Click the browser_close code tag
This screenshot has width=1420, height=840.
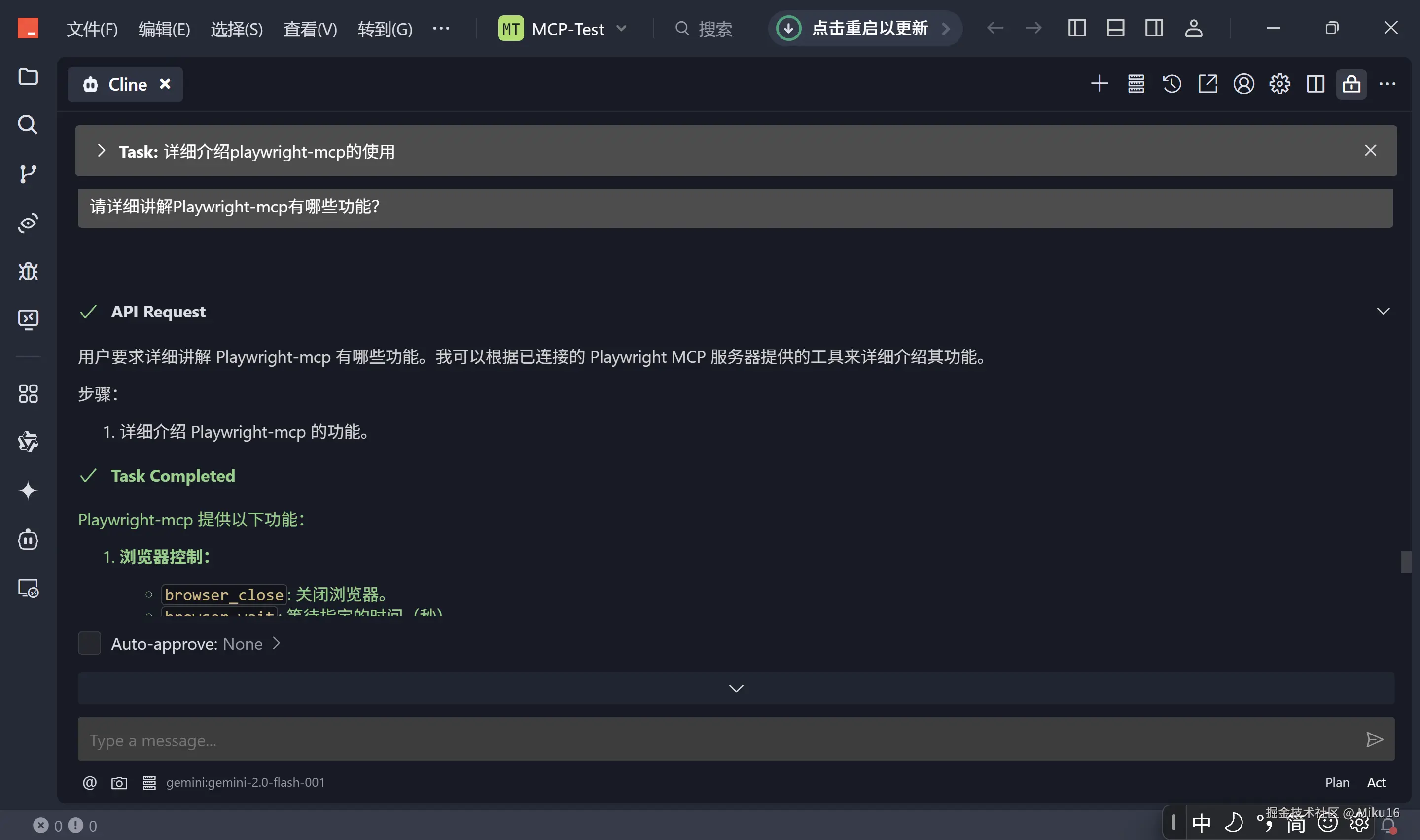pyautogui.click(x=224, y=595)
